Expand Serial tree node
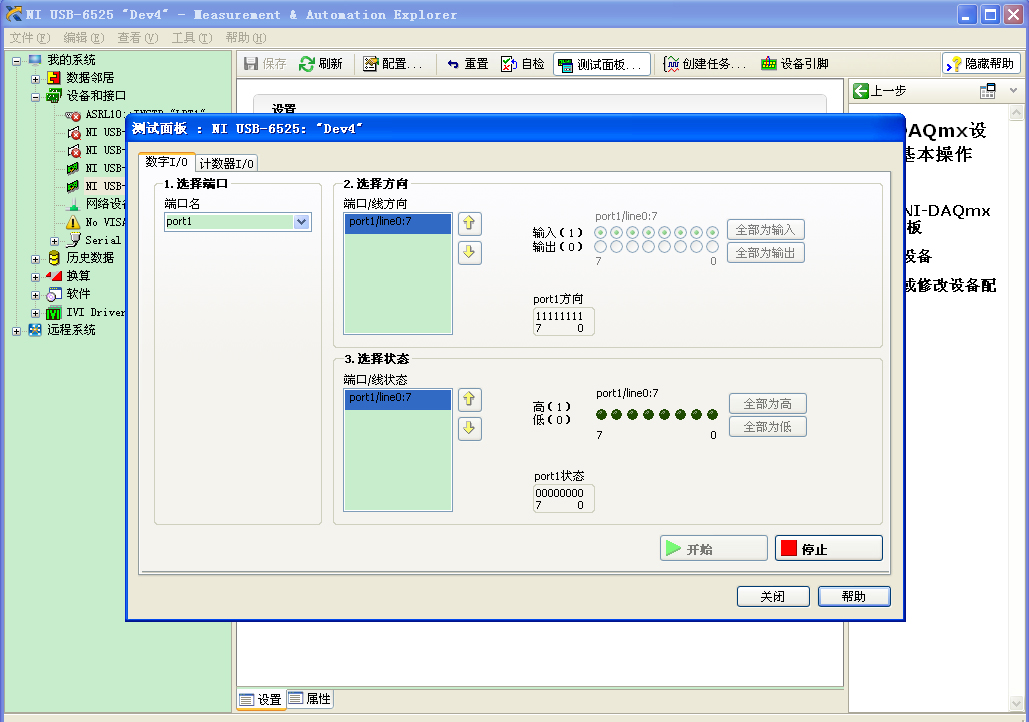Screen dimensions: 1029x722 54,241
